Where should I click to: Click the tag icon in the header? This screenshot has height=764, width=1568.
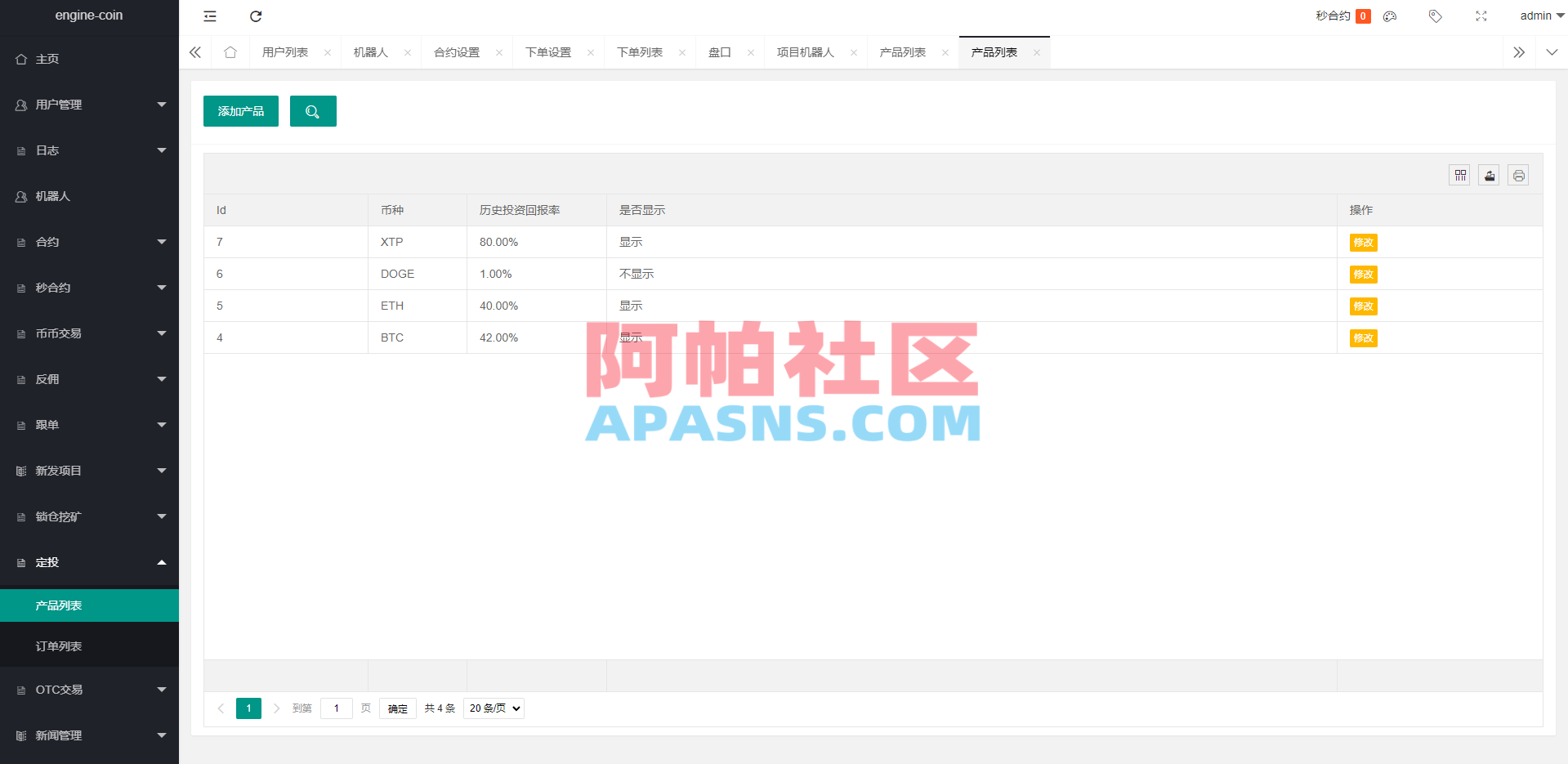1435,16
